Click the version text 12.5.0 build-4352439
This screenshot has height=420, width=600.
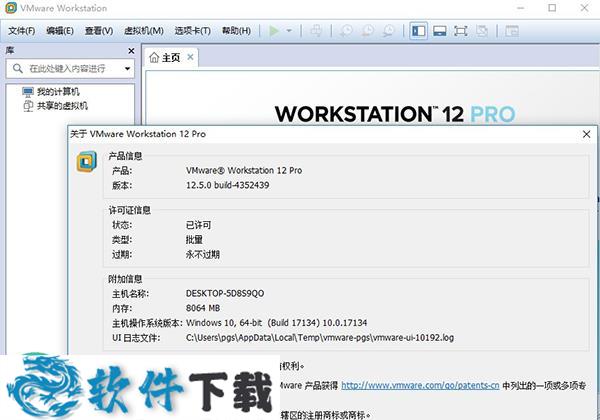[x=228, y=185]
